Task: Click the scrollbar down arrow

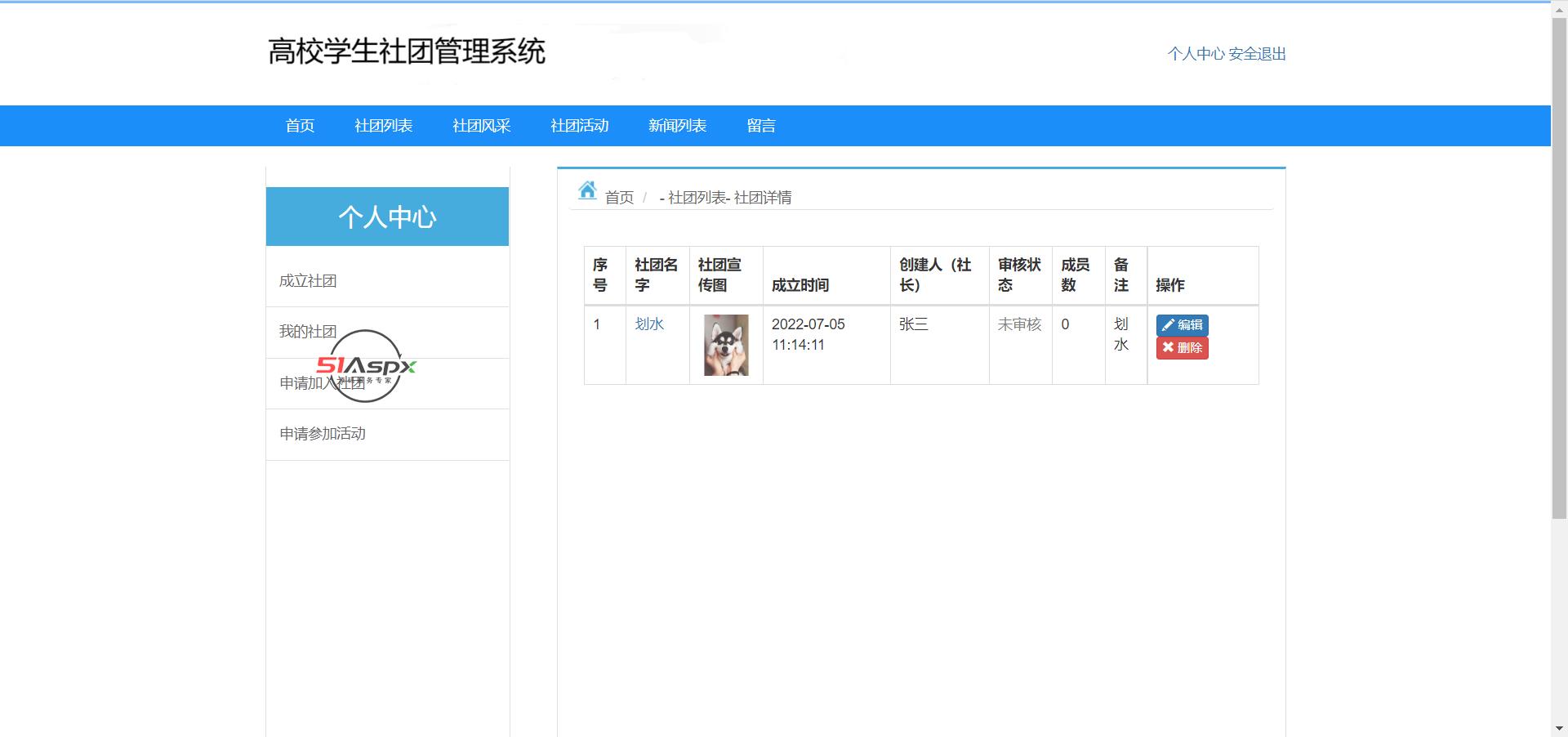Action: 1559,728
